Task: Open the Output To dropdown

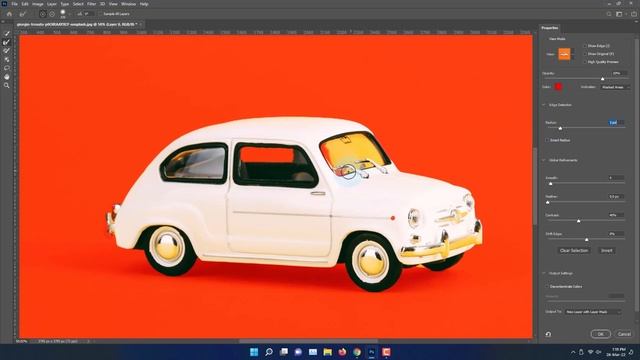Action: (593, 312)
